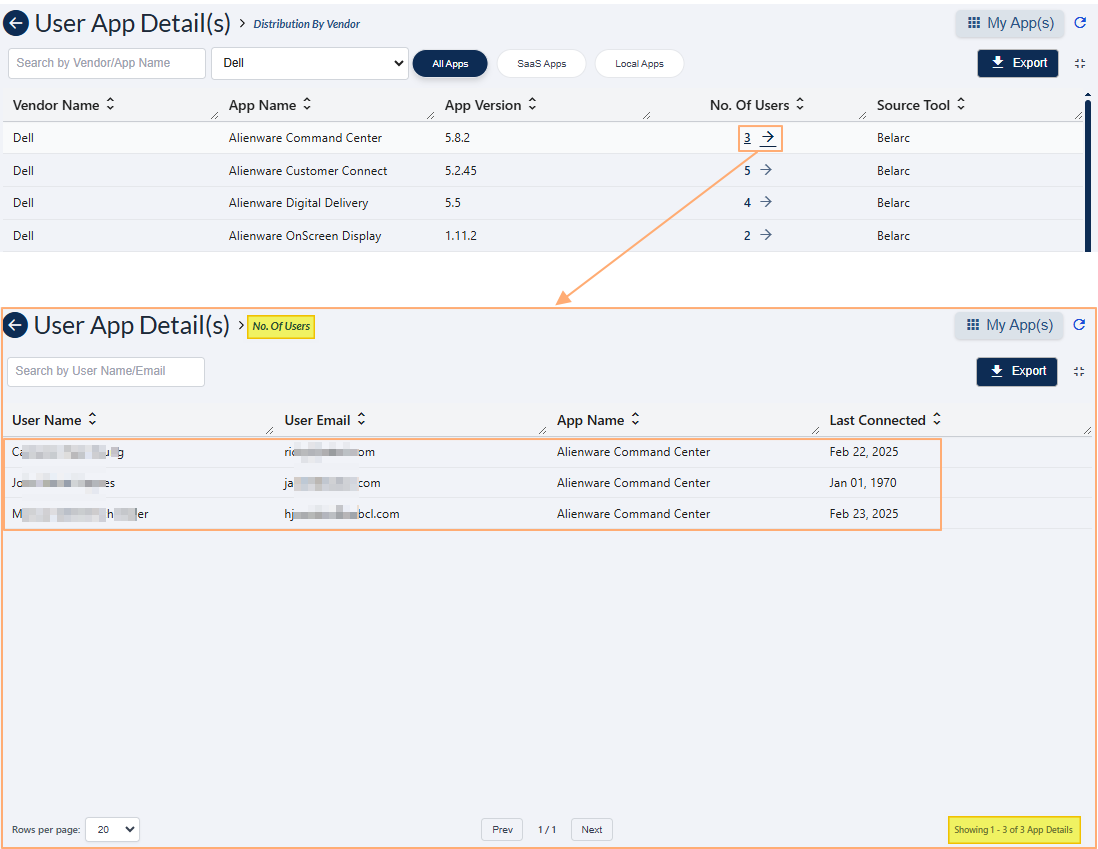The image size is (1098, 849).
Task: Click the expand icon beside the bottom Export button
Action: 1078,371
